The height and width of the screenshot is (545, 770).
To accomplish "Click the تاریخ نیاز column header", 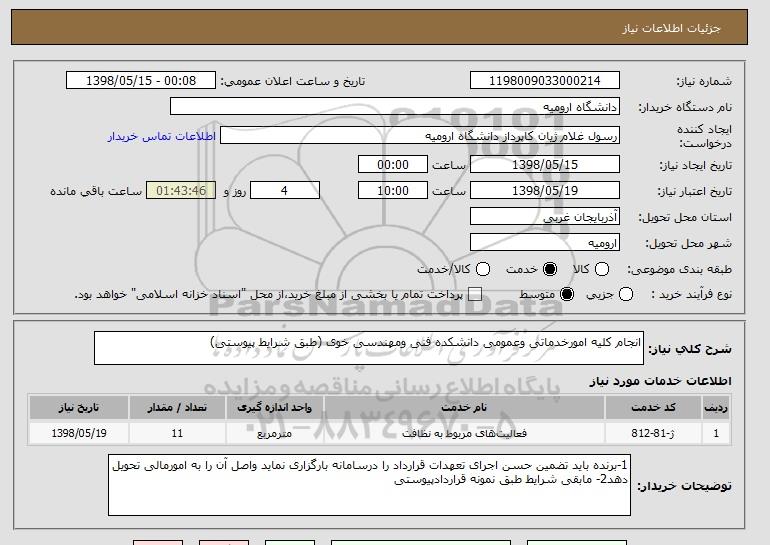I will point(79,408).
